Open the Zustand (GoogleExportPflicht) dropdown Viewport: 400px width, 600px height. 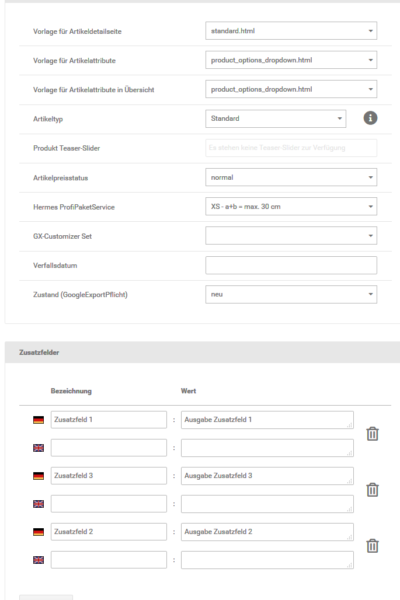pyautogui.click(x=291, y=294)
